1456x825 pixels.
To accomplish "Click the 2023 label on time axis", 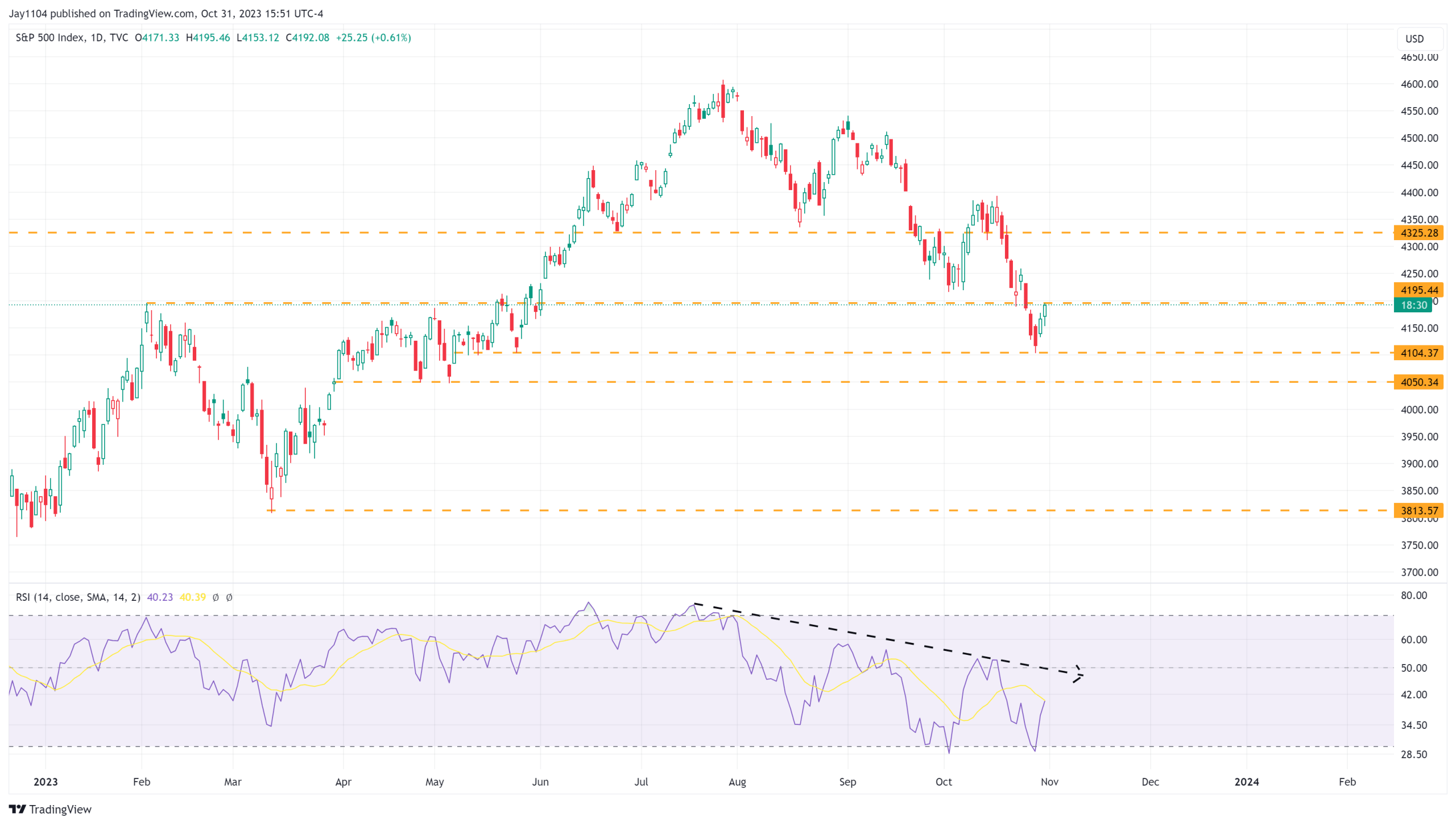I will pos(45,782).
